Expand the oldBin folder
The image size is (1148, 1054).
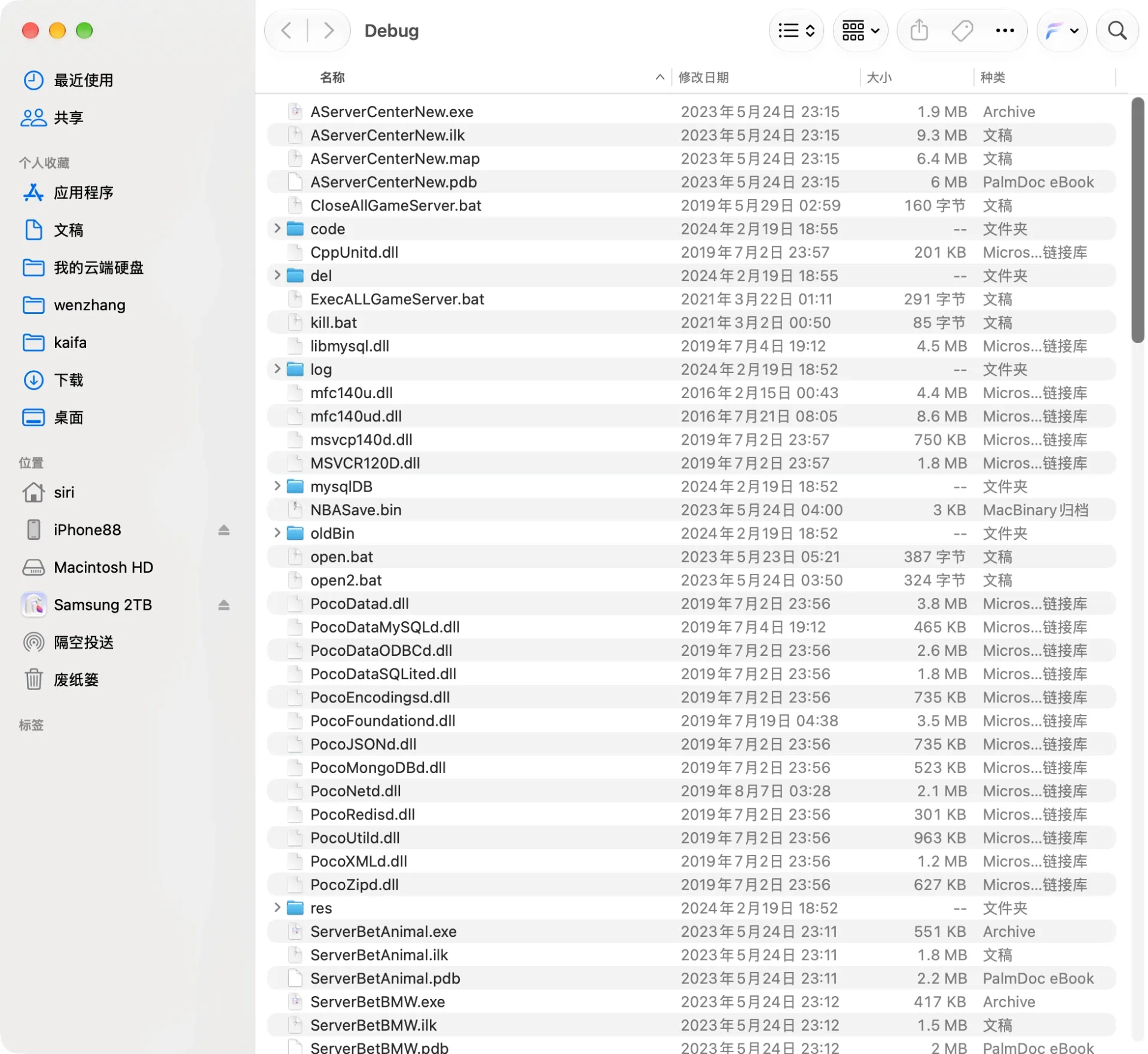[x=277, y=533]
